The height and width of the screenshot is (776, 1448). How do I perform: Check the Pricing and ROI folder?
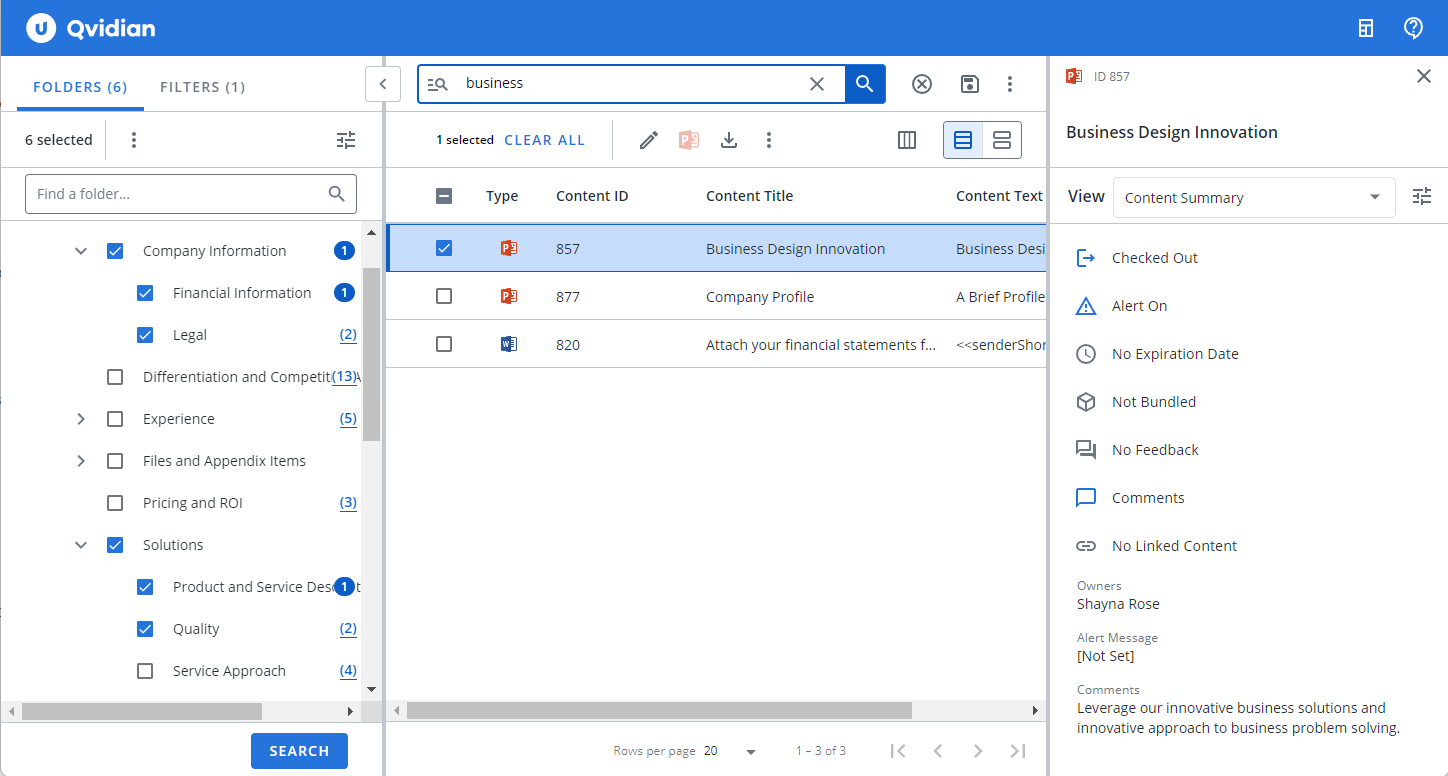point(115,503)
